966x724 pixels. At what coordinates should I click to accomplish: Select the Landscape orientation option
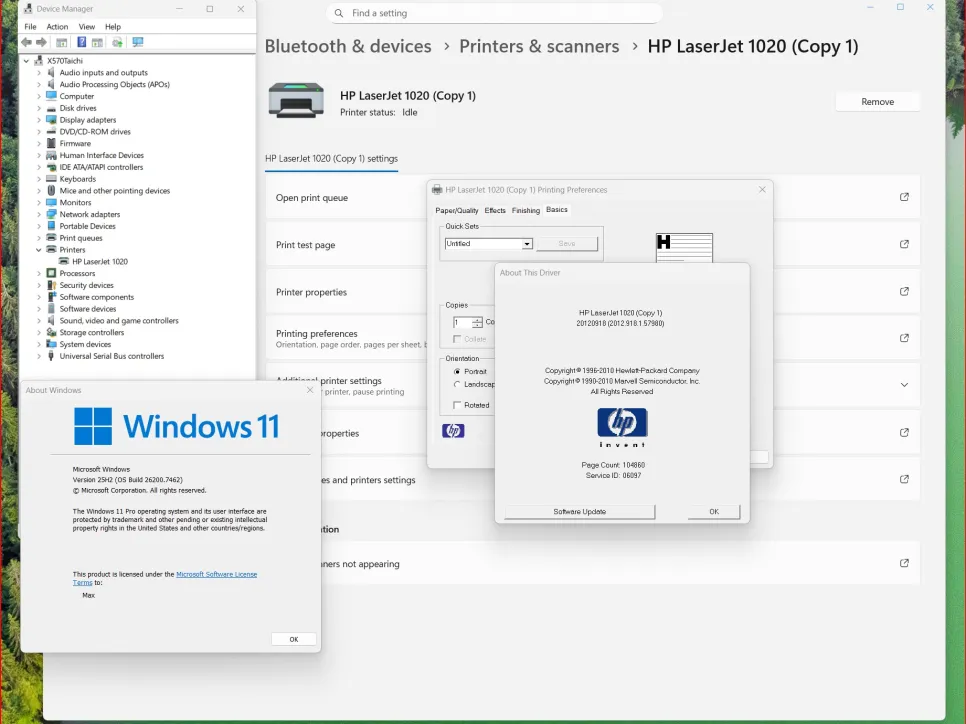coord(457,384)
